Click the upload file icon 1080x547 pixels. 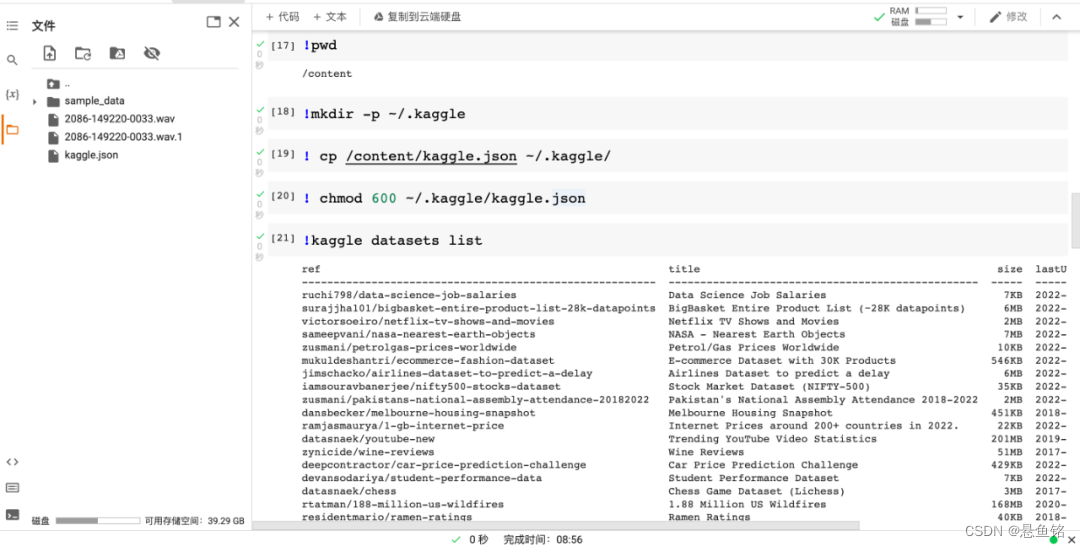pos(50,54)
